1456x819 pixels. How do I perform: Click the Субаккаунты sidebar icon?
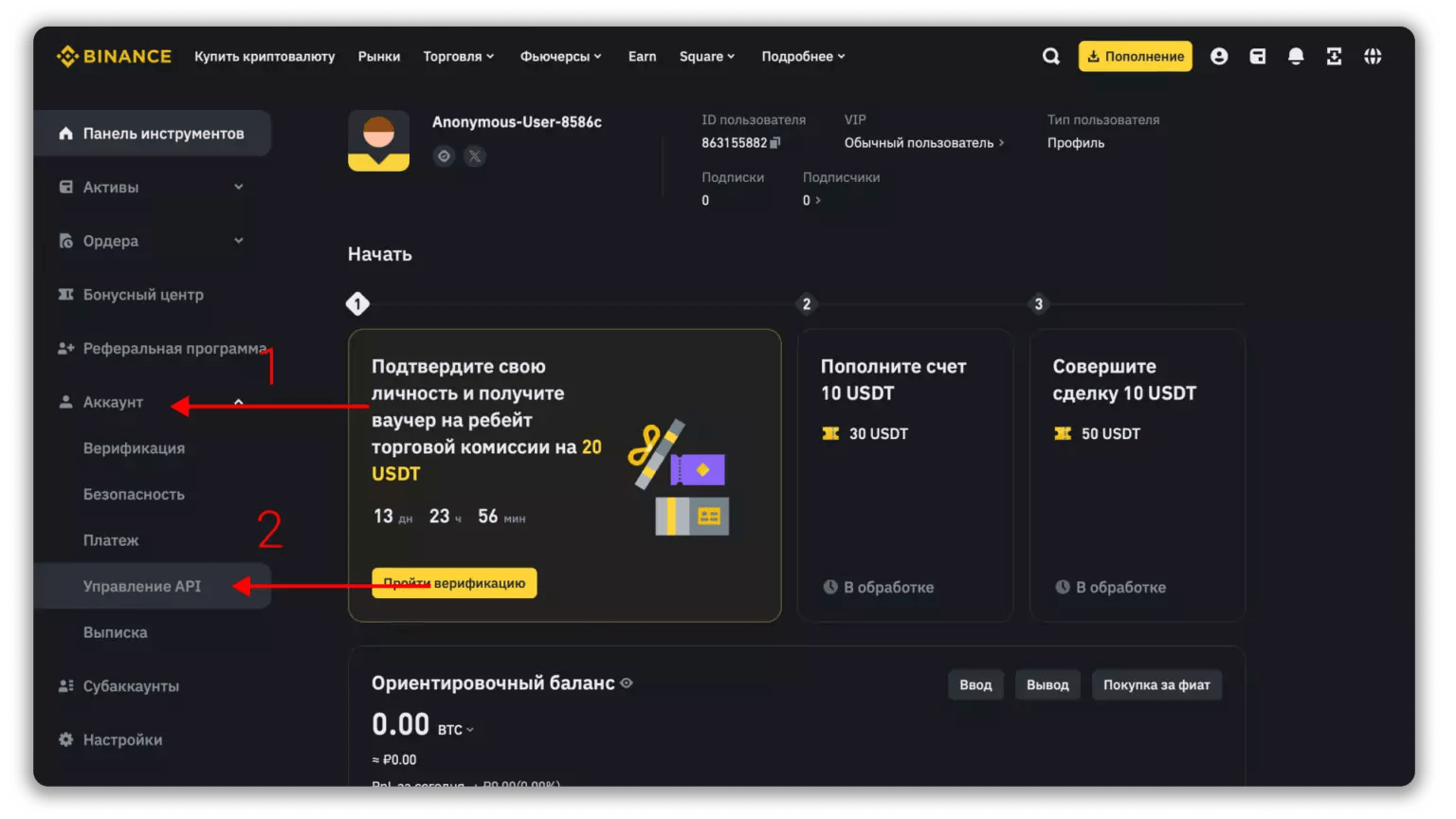pyautogui.click(x=65, y=685)
